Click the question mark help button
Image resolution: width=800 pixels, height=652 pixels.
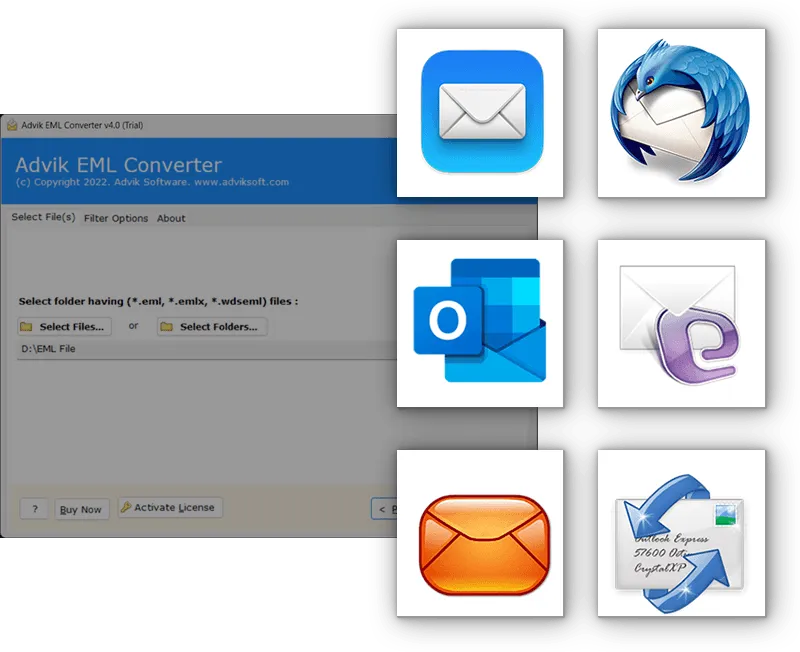point(35,509)
